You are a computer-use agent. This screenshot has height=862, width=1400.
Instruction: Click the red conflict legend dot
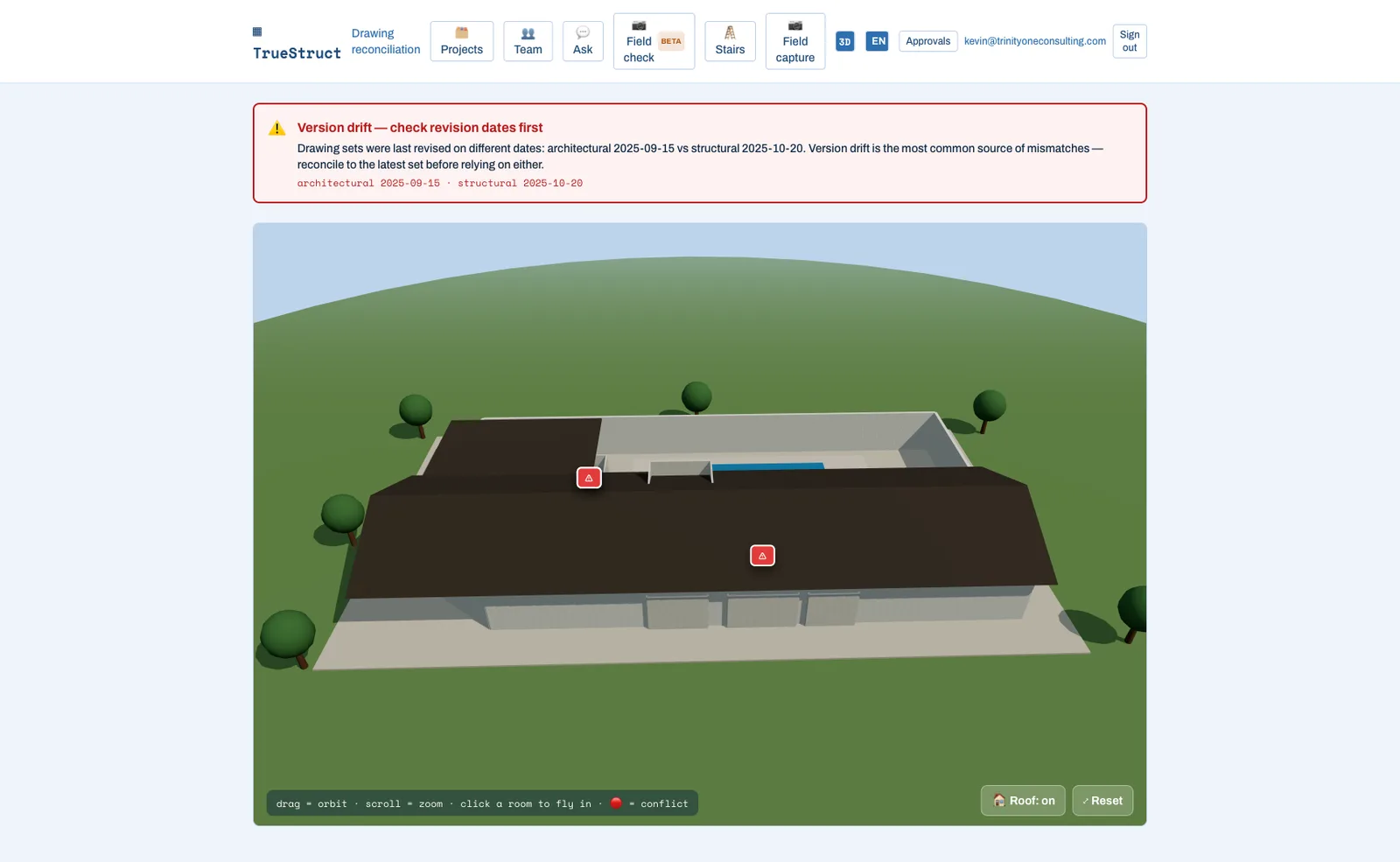coord(616,803)
